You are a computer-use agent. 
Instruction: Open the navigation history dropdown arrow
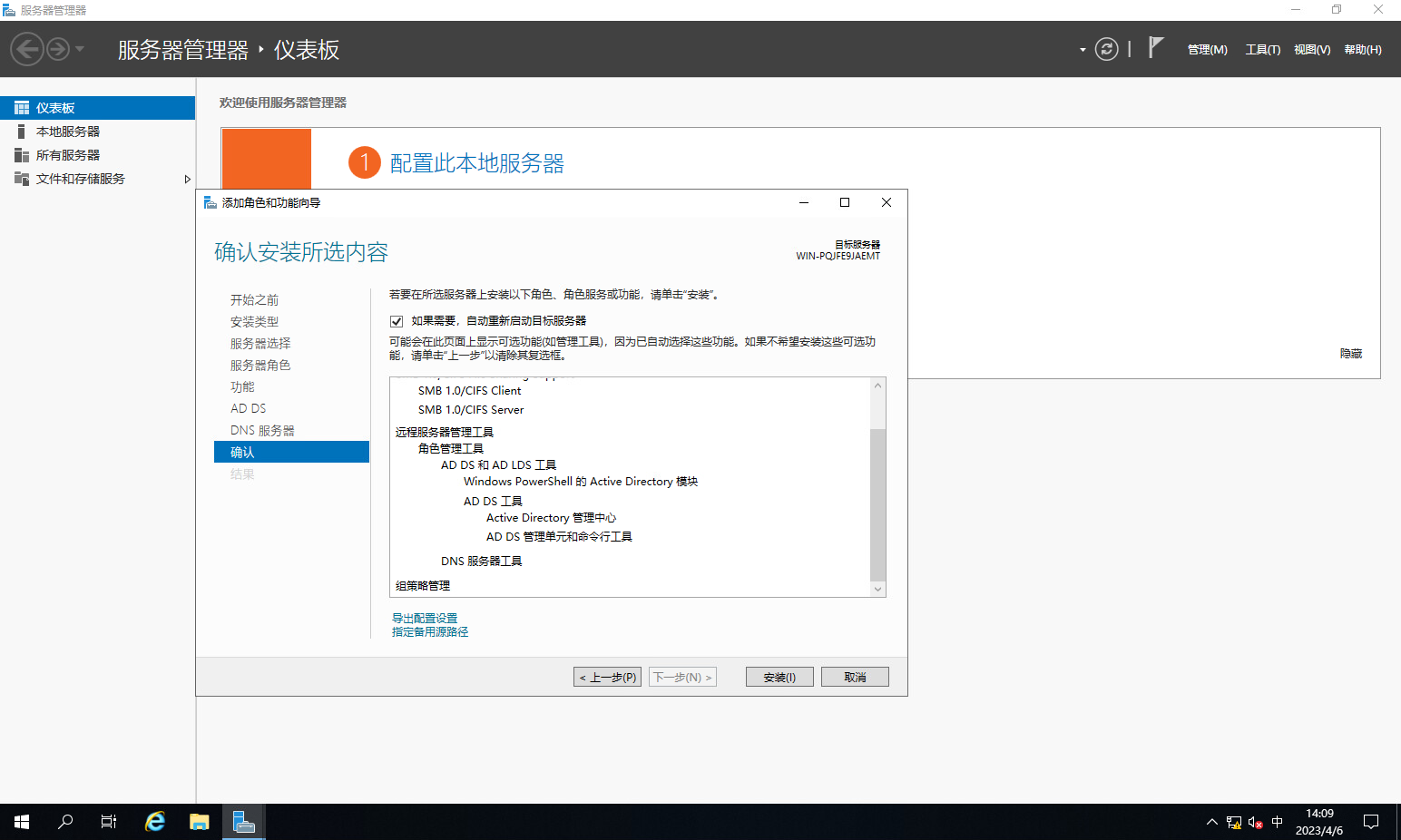[80, 49]
